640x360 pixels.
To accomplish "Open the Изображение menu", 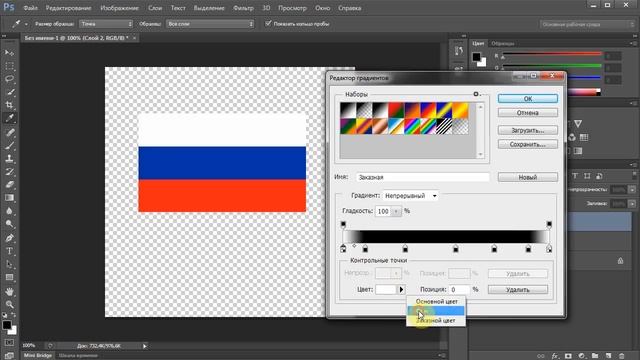I will 120,8.
